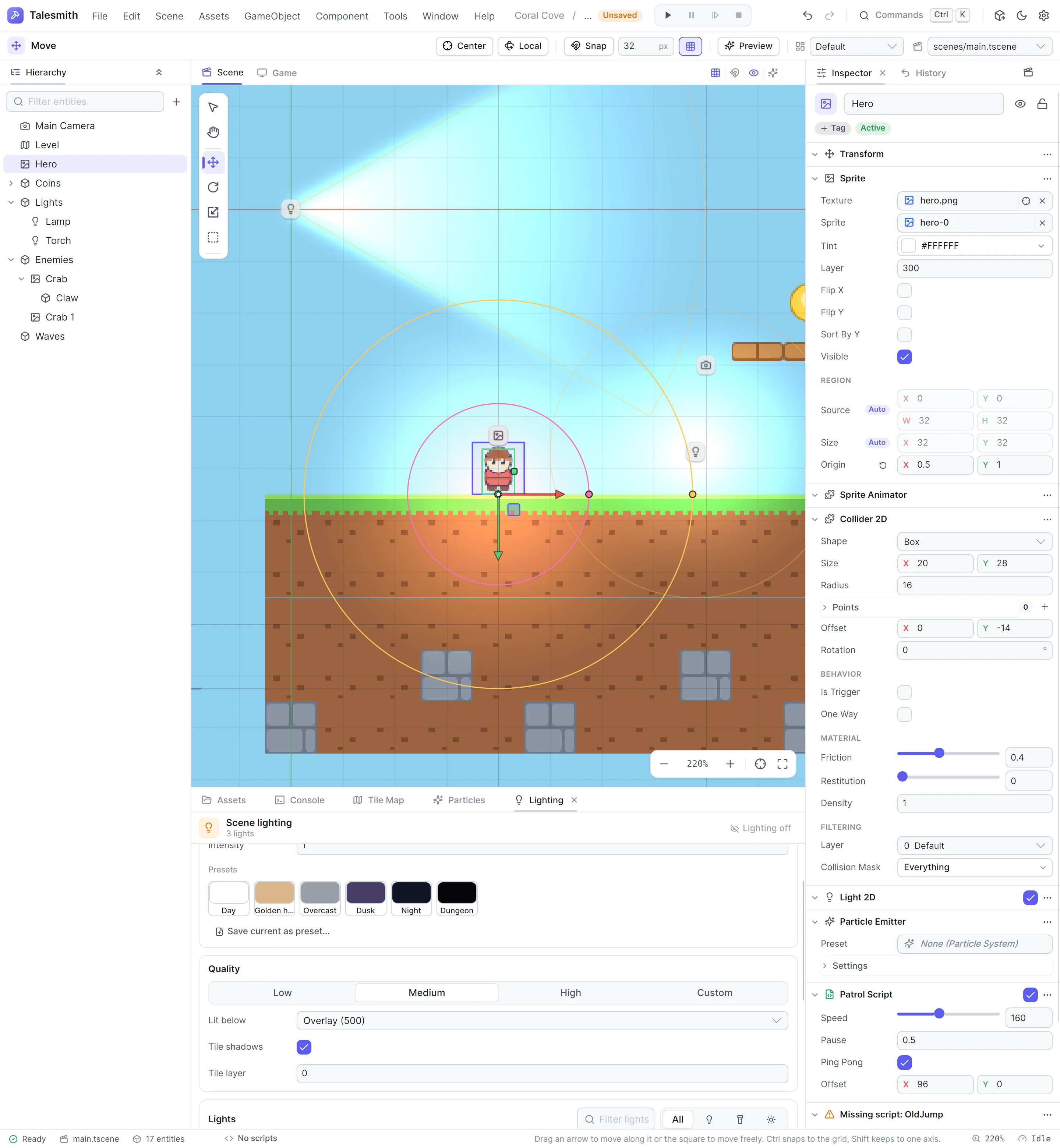Switch to the Game tab

coord(277,73)
